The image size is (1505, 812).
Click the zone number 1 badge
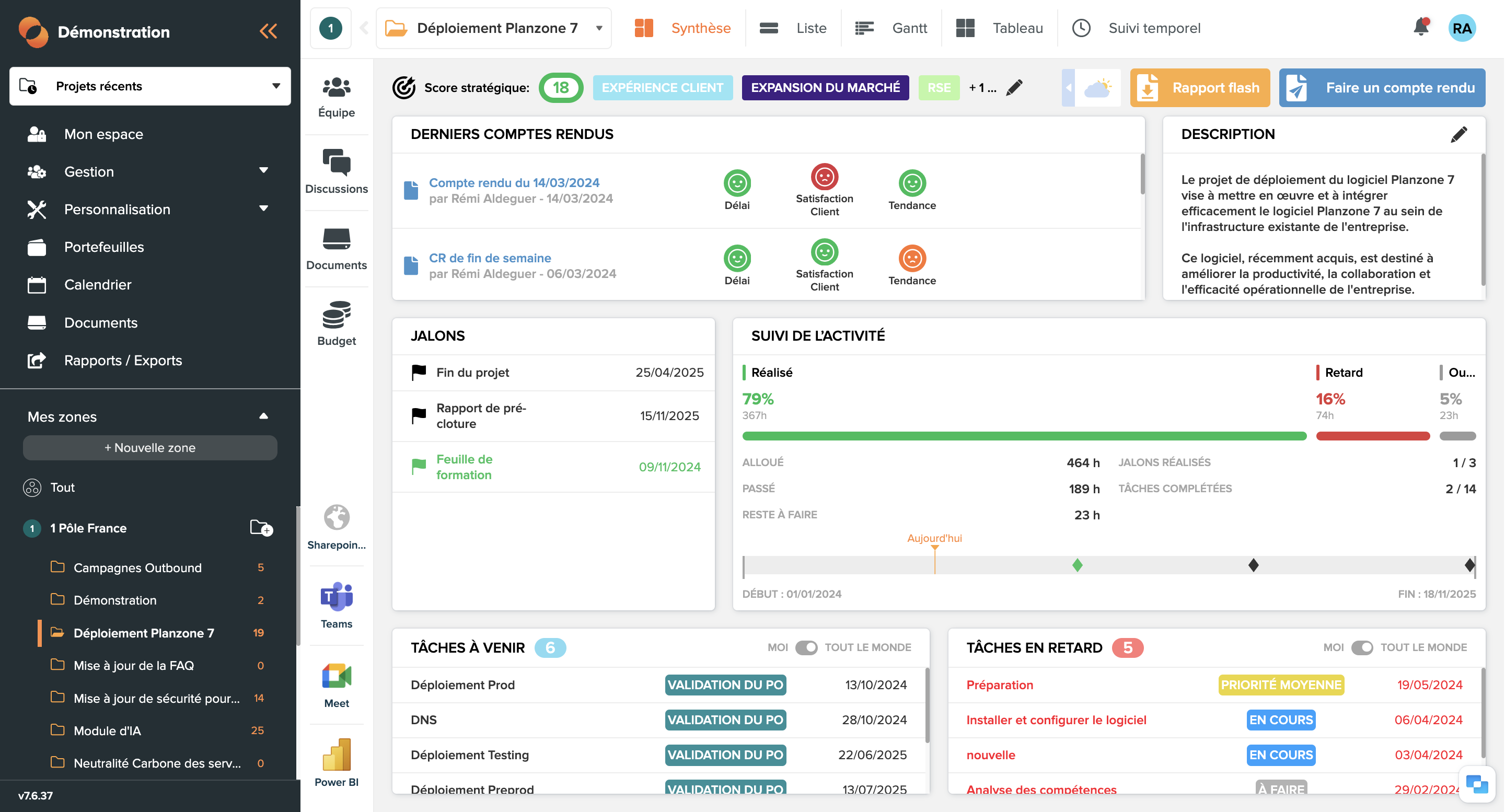(32, 528)
